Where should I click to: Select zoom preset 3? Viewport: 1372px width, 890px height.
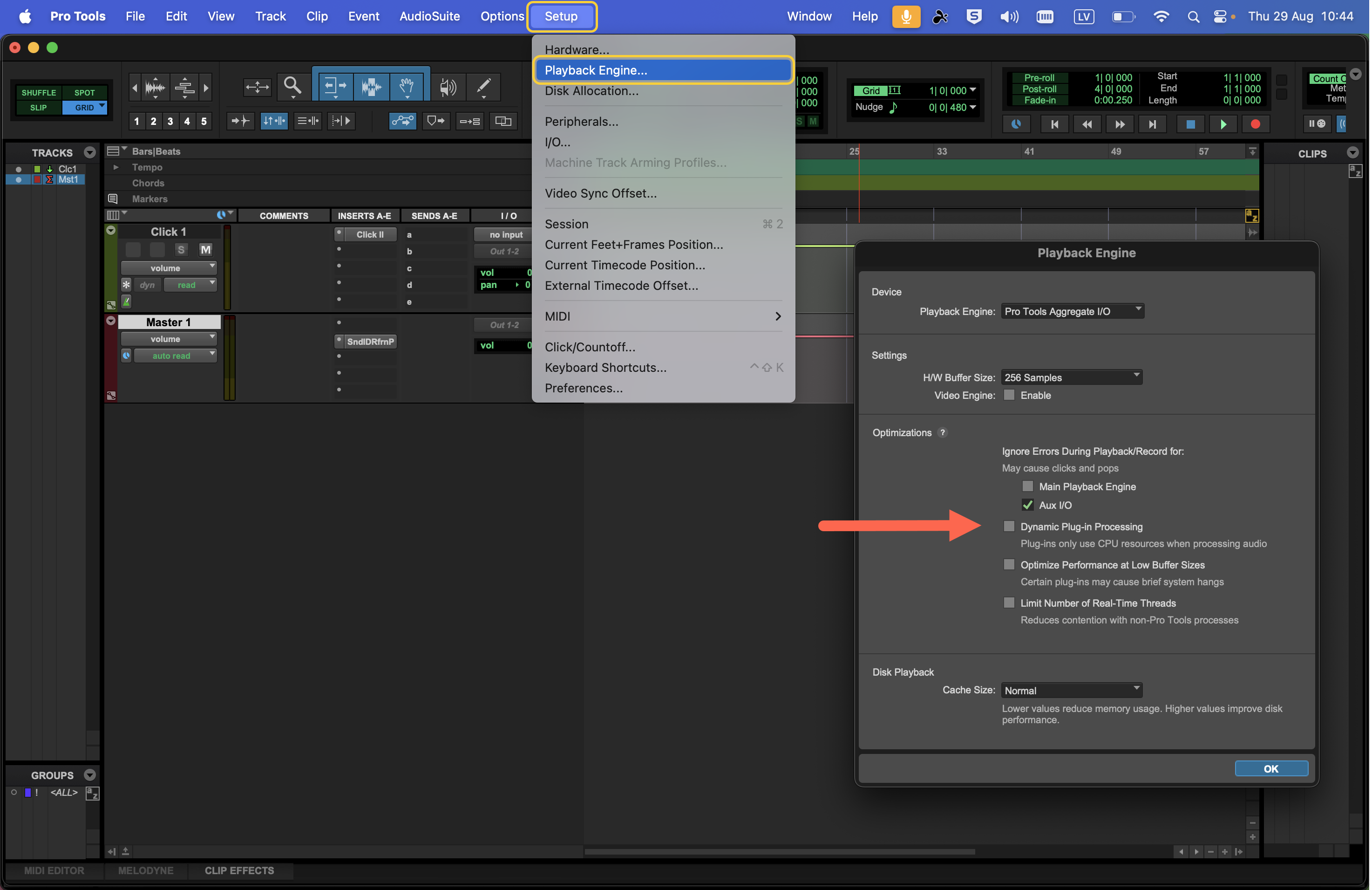(x=170, y=121)
